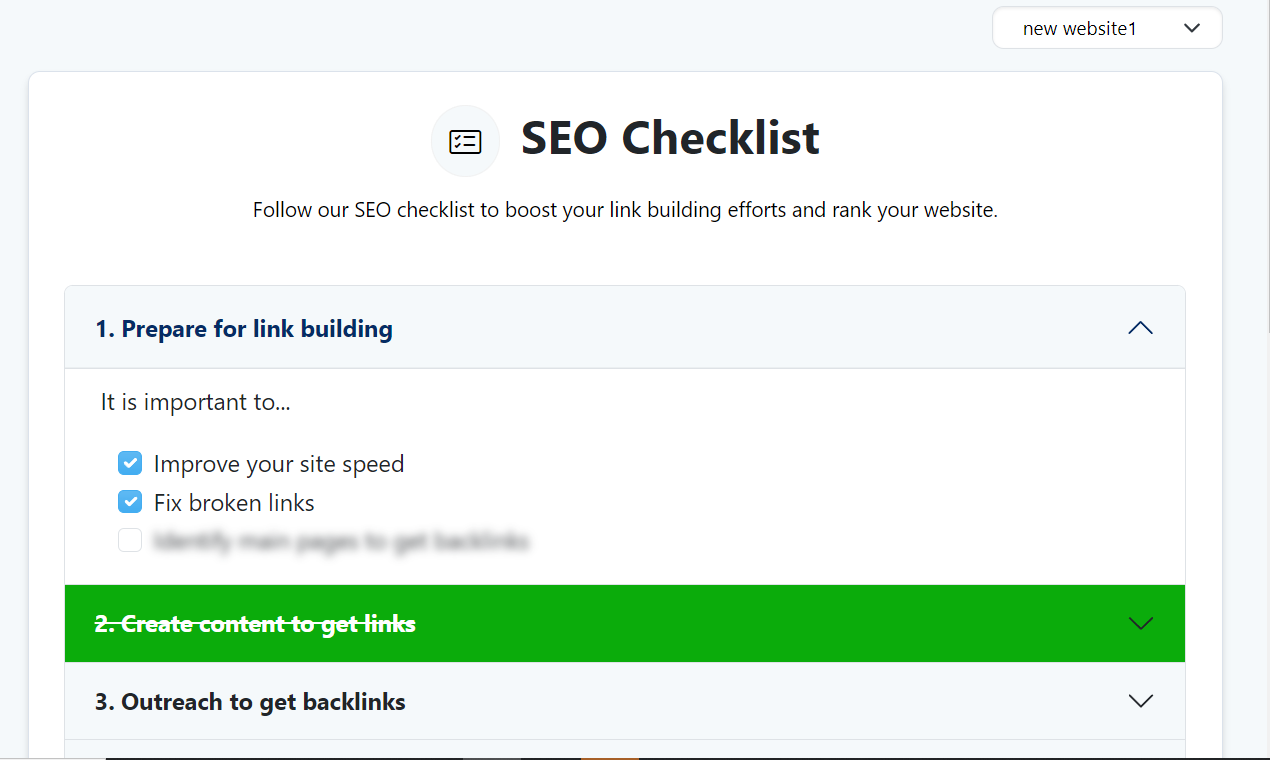Click the SEO Checklist heading
The image size is (1270, 760).
tap(670, 138)
